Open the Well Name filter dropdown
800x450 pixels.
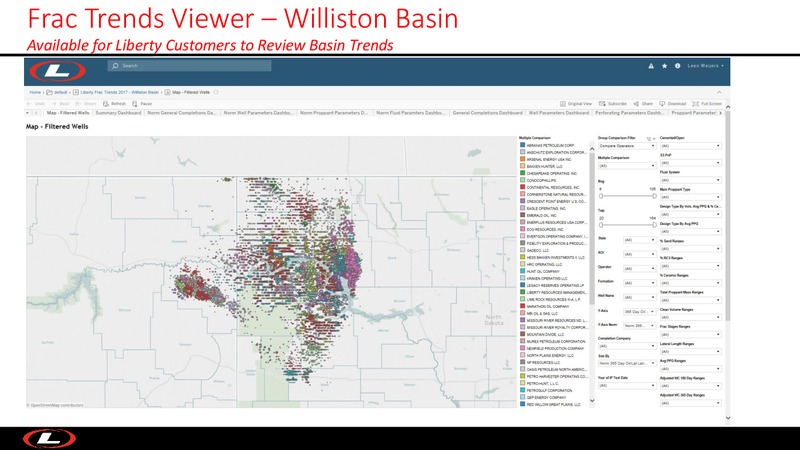point(639,297)
